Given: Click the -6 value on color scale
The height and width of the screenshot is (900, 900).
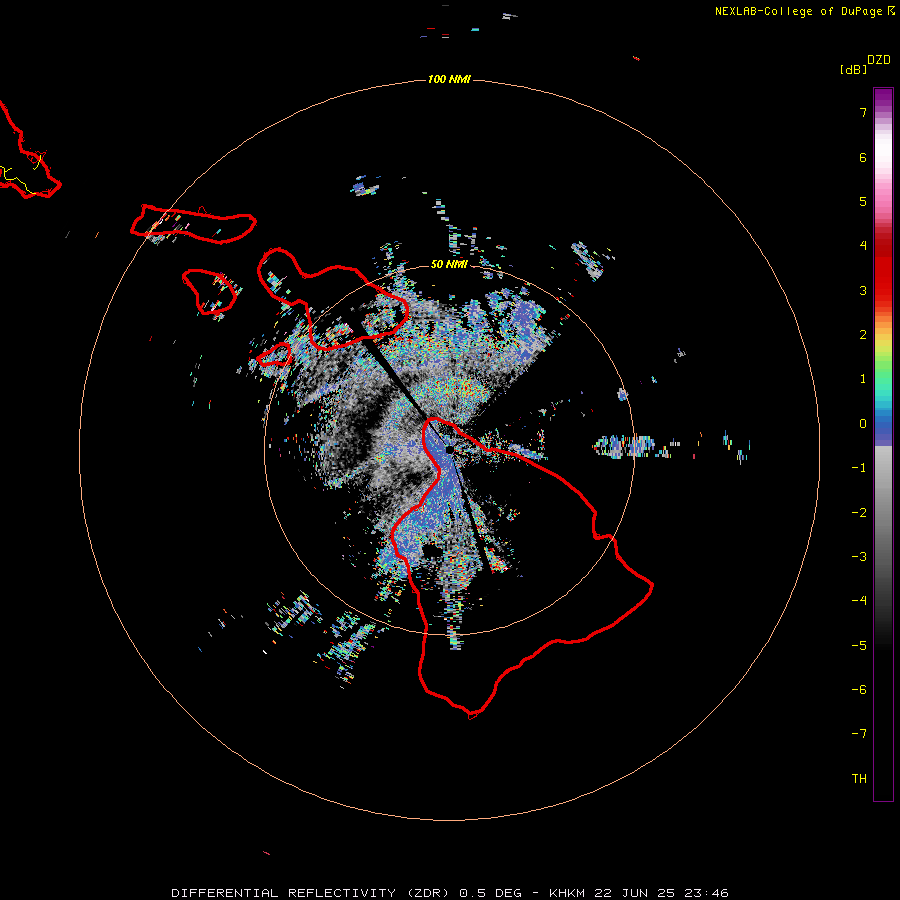Looking at the screenshot, I should 859,690.
